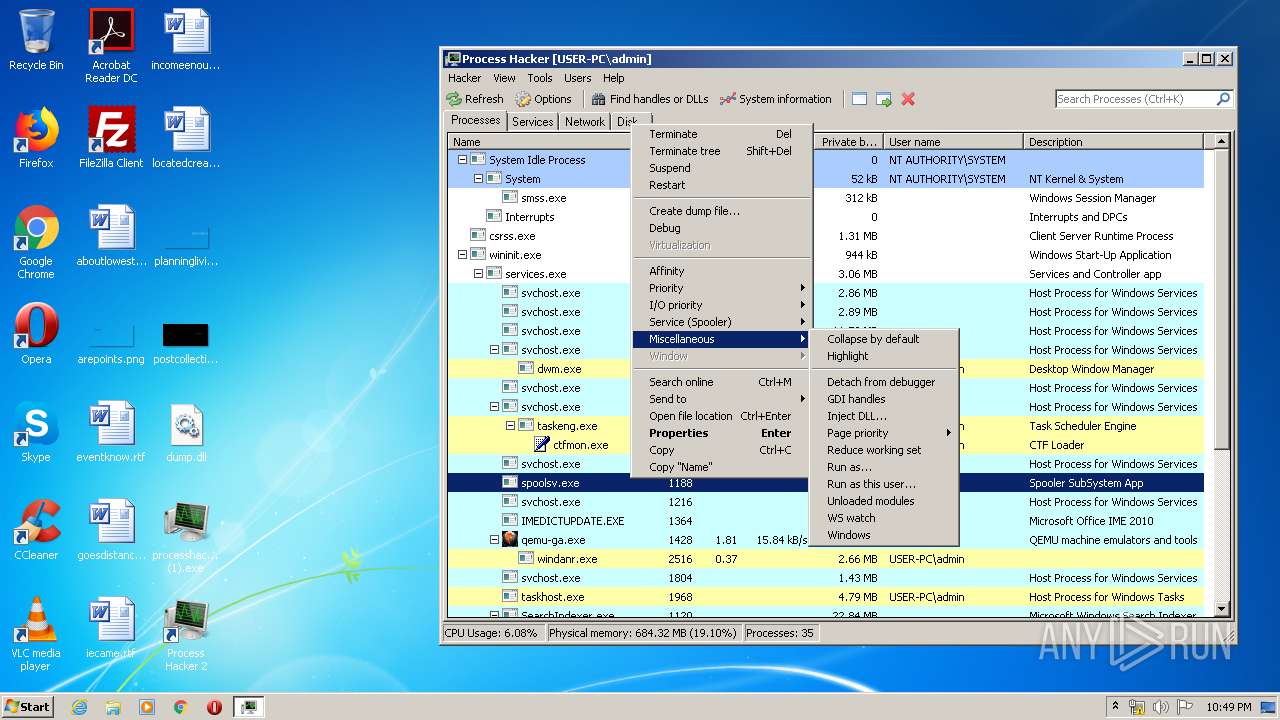Click the clock showing 10:49 PM
This screenshot has height=720, width=1280.
pyautogui.click(x=1228, y=707)
